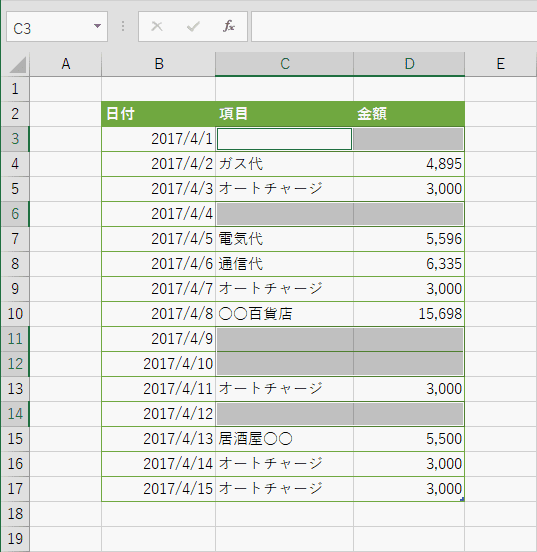Viewport: 537px width, 552px height.
Task: Select the cell with value 15,698
Action: click(x=409, y=314)
